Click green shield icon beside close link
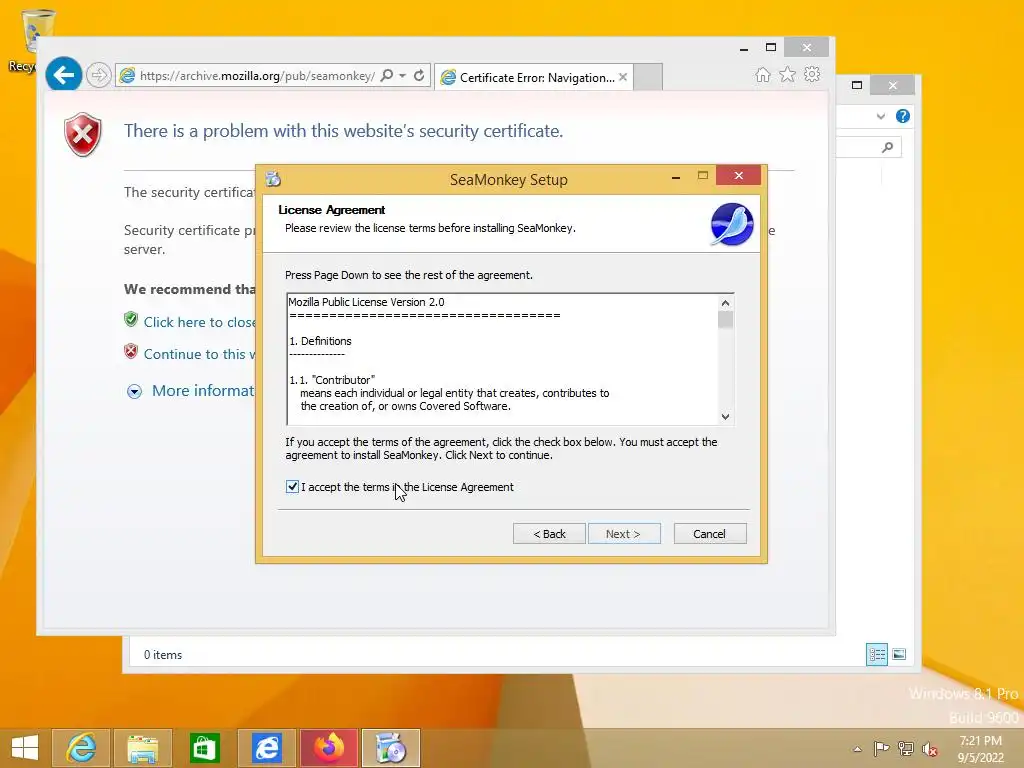The width and height of the screenshot is (1024, 768). (131, 319)
